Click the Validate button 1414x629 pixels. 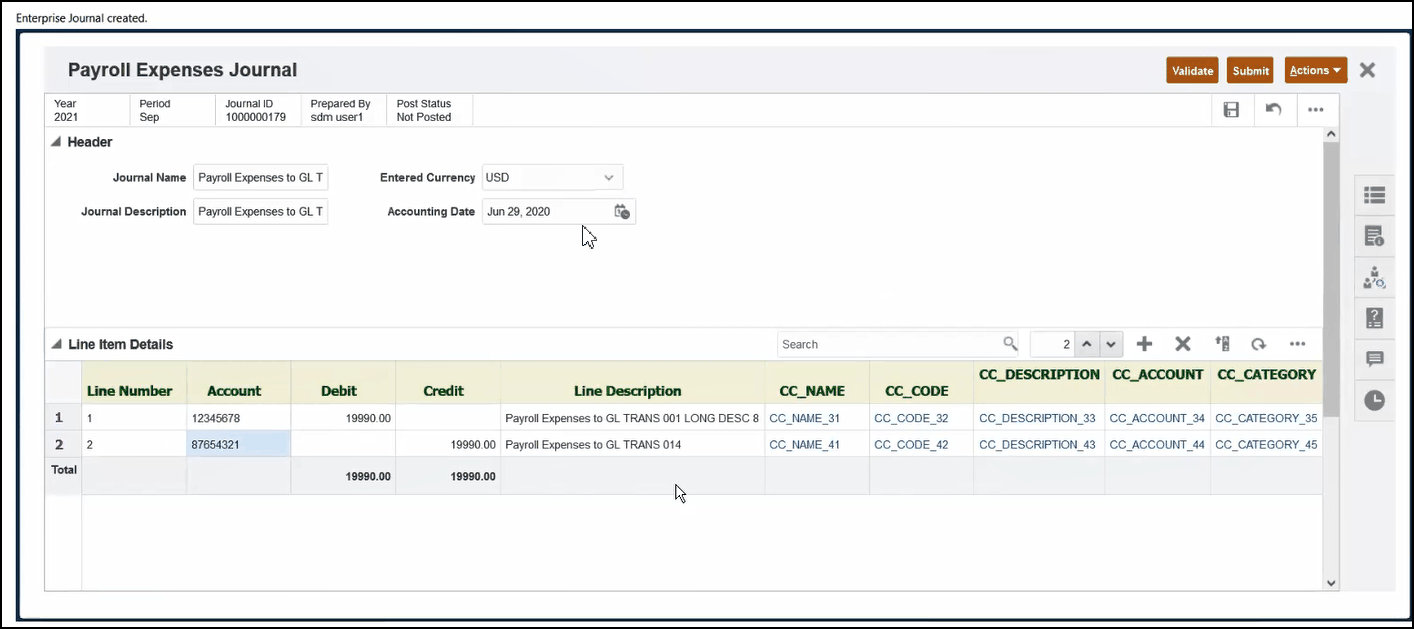1192,70
